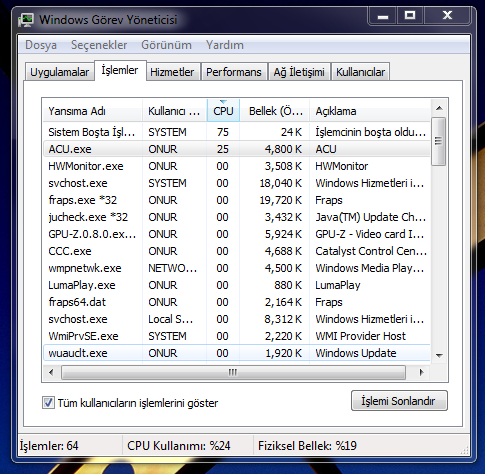Viewport: 488px width, 476px height.
Task: Click the horizontal scrollbar right arrow
Action: pyautogui.click(x=422, y=372)
